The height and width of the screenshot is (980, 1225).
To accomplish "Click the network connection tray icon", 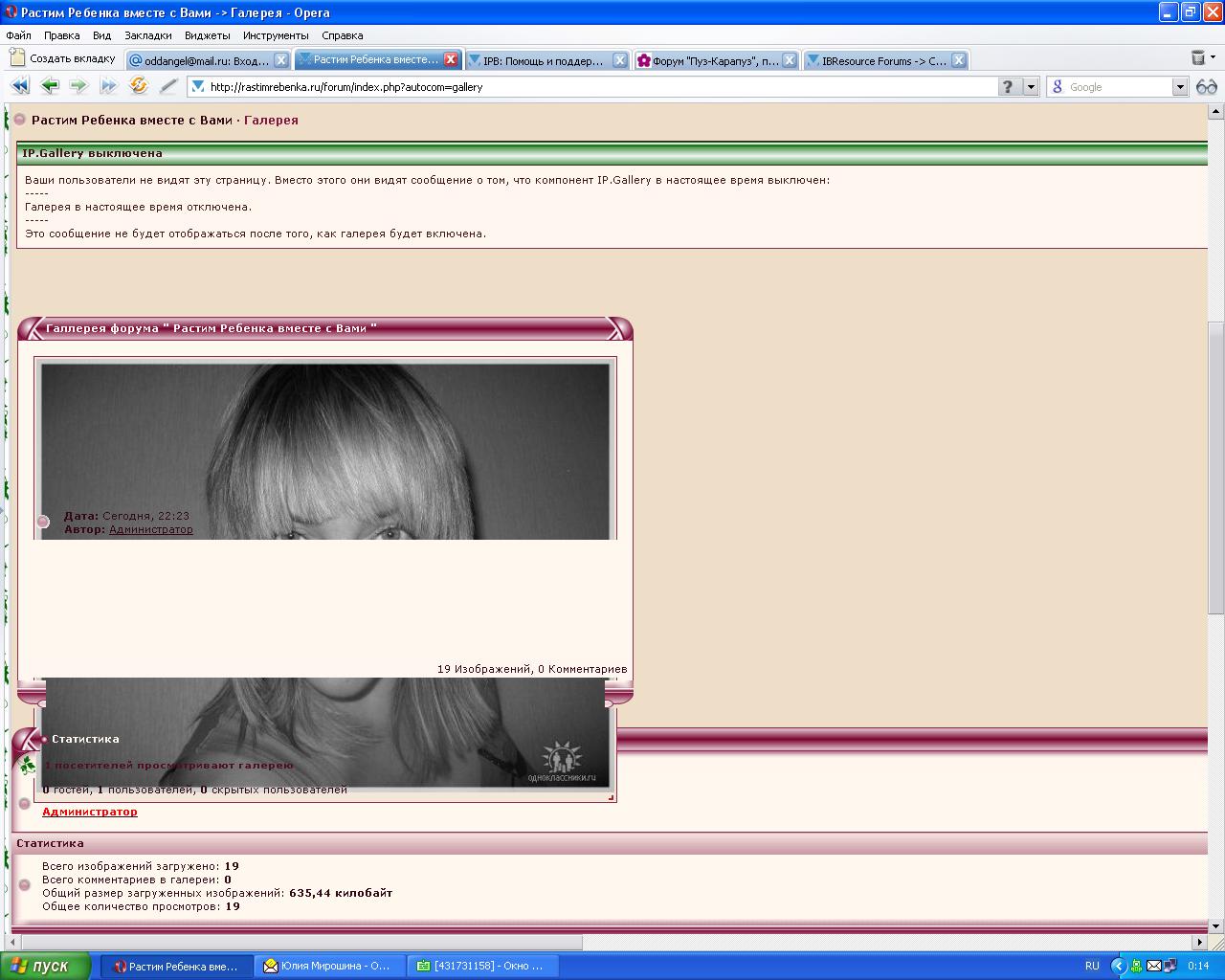I will (x=1169, y=966).
